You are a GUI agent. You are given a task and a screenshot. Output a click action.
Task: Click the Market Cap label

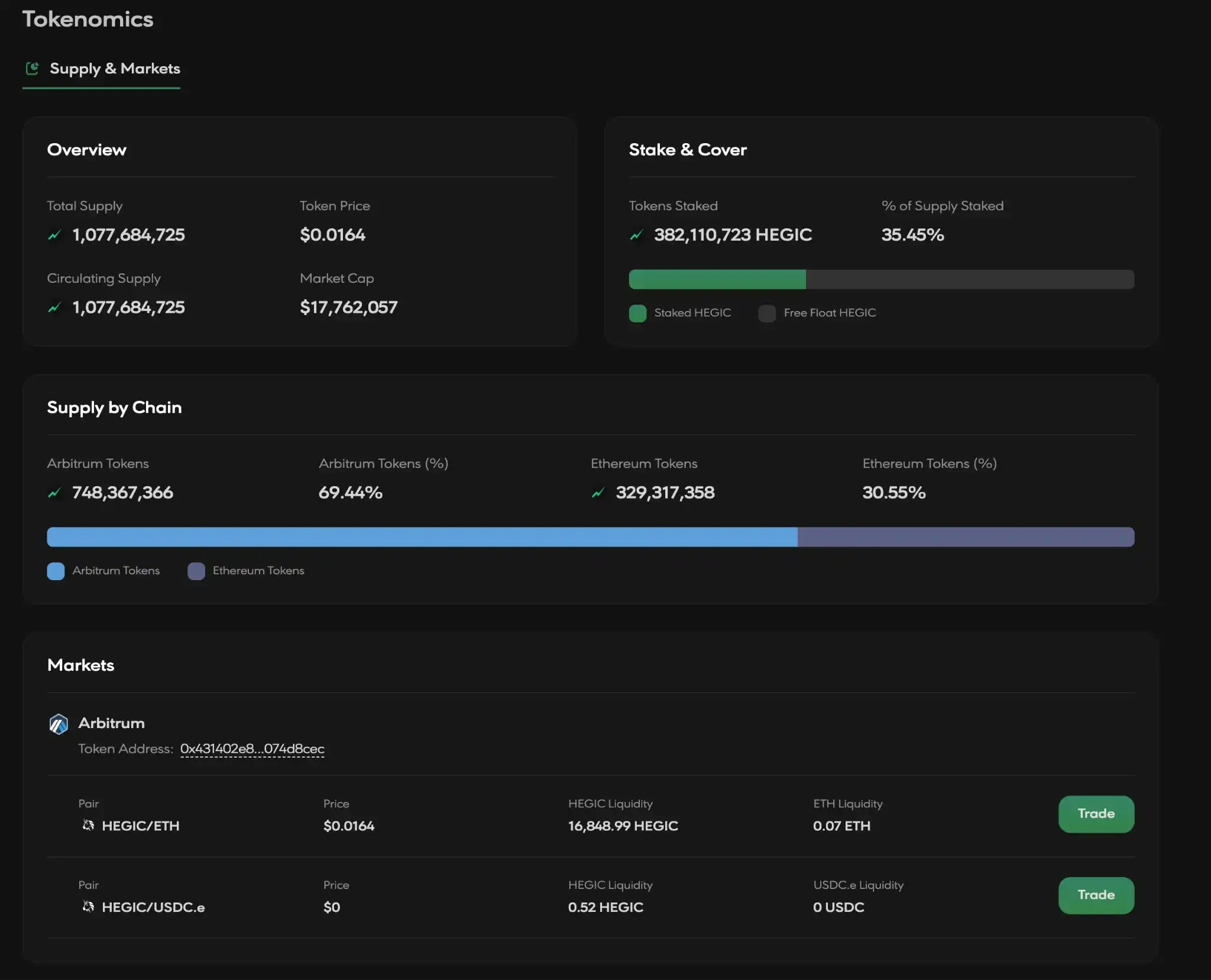coord(337,278)
